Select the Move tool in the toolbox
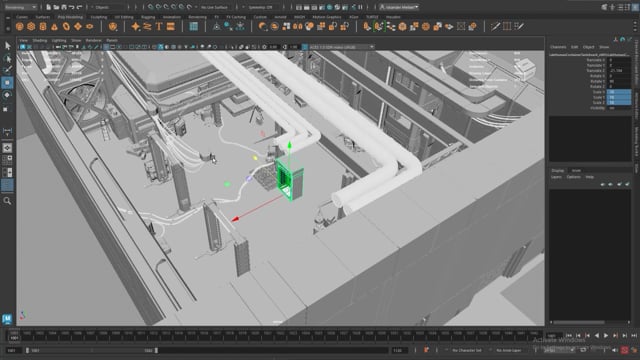Viewport: 640px width, 360px height. [x=7, y=82]
